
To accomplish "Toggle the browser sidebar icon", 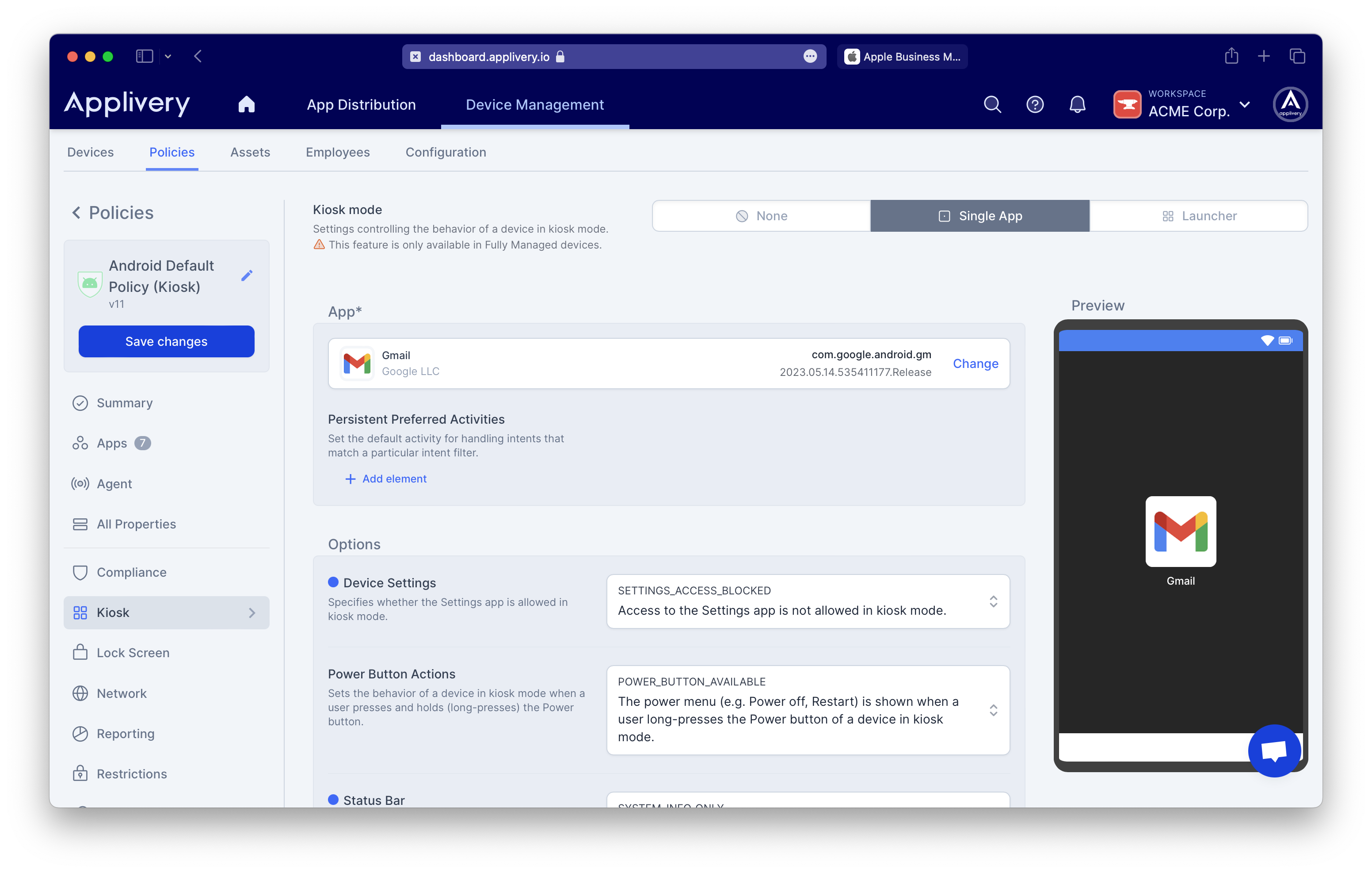I will [144, 56].
